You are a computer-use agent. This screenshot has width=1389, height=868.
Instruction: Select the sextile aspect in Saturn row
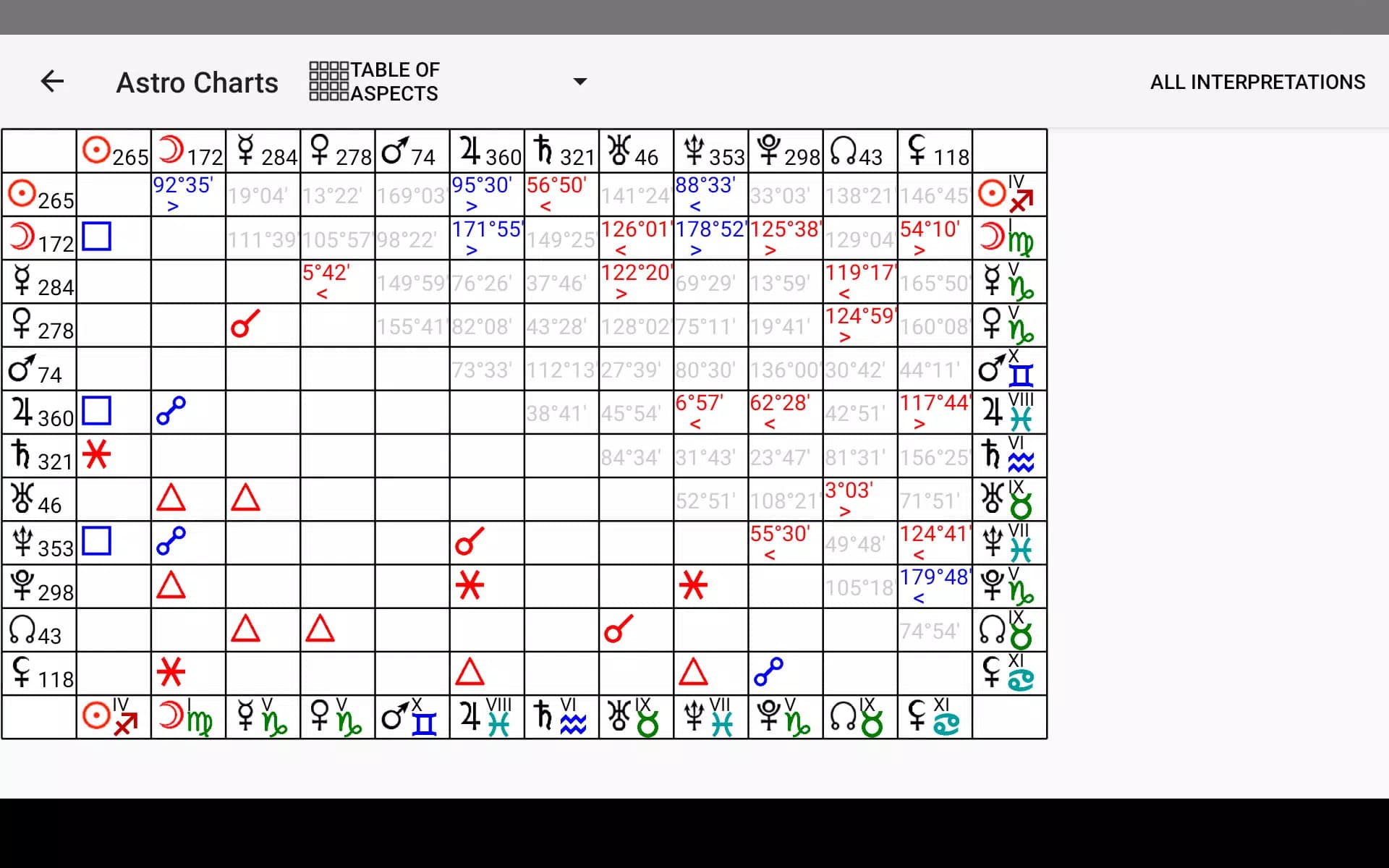[98, 456]
